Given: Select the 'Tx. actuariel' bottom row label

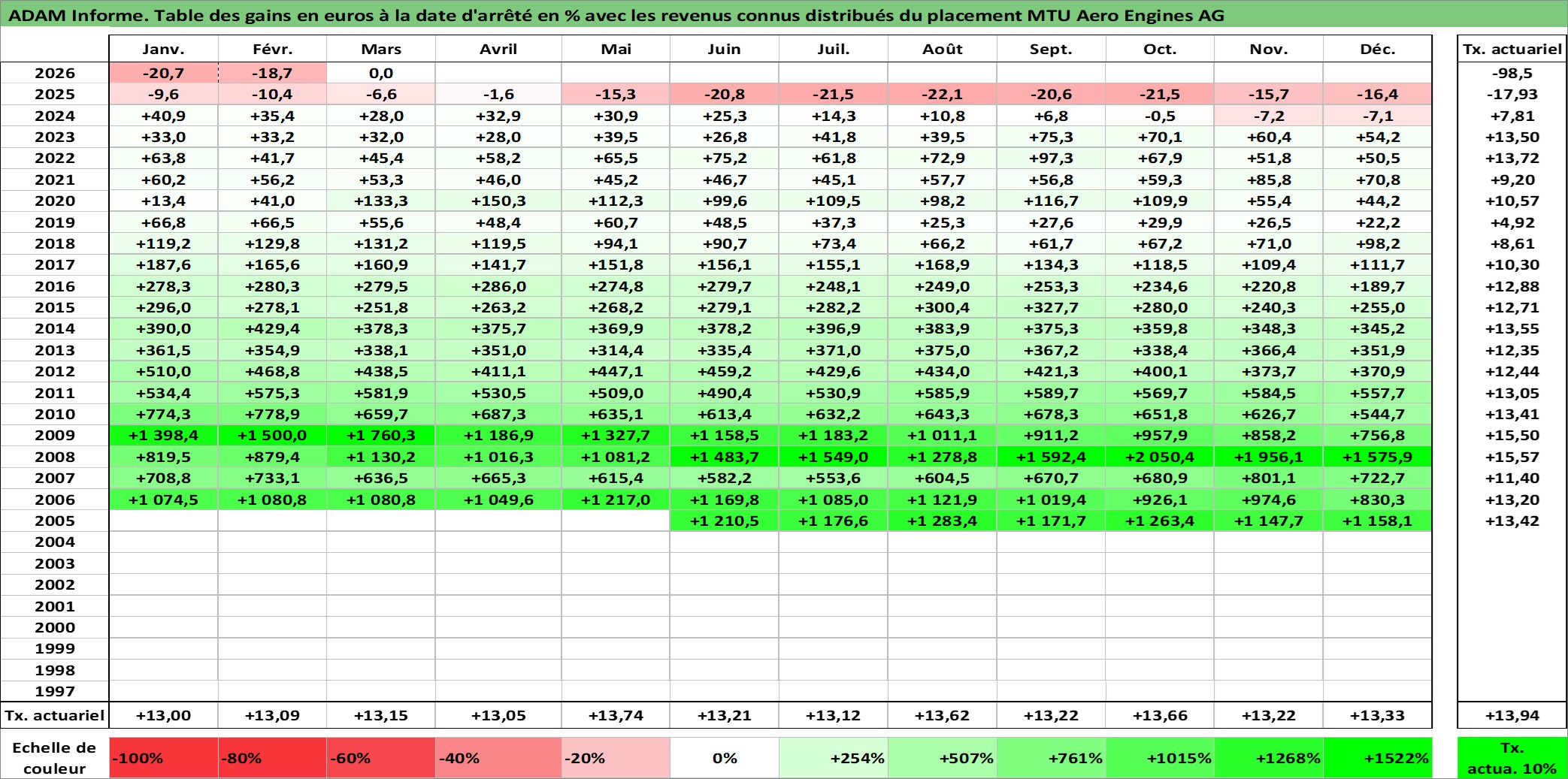Looking at the screenshot, I should click(x=55, y=715).
